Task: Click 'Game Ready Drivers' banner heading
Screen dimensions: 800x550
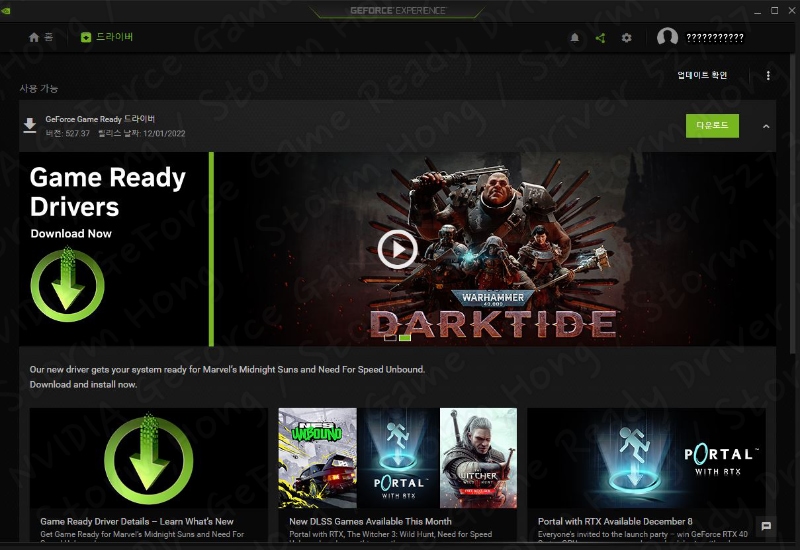Action: (x=108, y=192)
